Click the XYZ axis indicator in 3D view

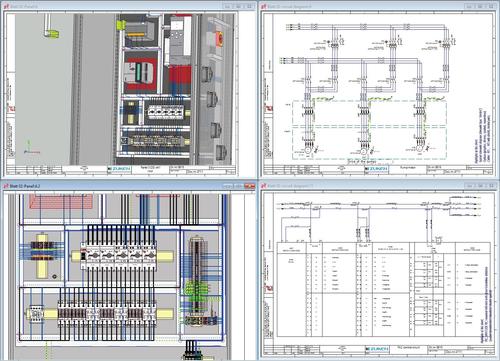30,148
